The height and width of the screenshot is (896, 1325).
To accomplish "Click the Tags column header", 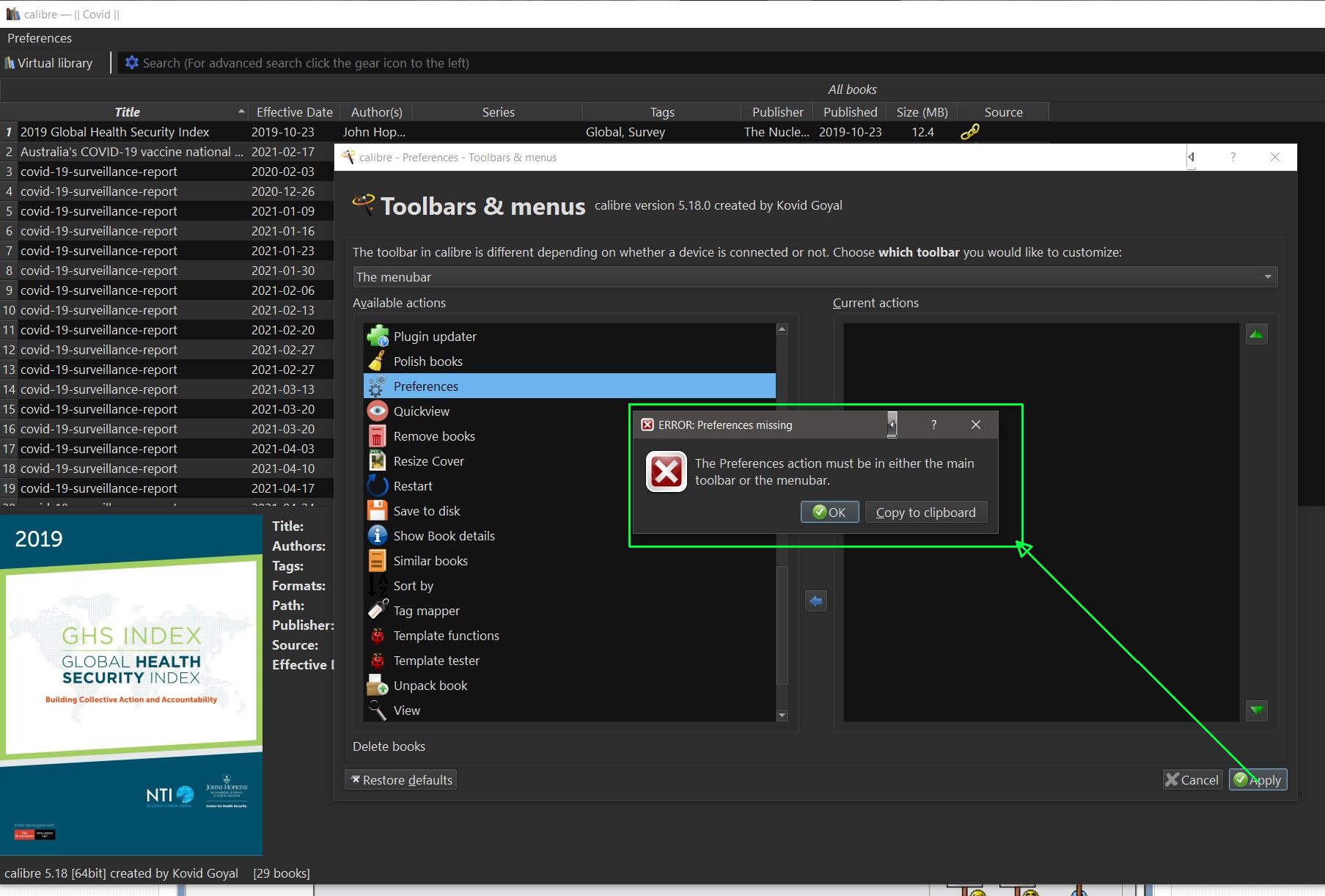I will 662,112.
